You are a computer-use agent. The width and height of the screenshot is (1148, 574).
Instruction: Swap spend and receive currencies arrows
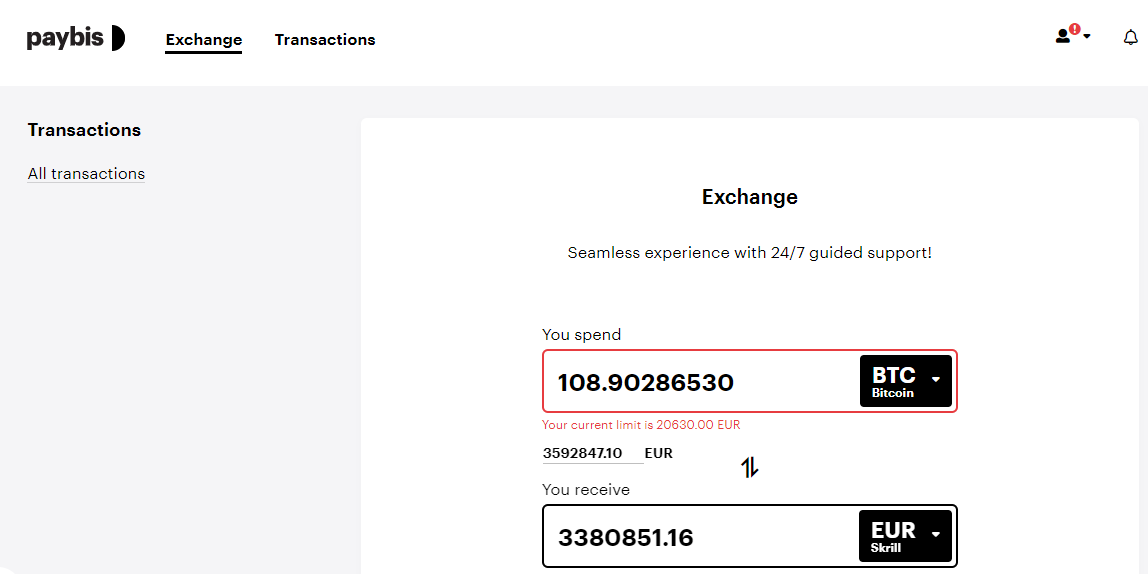coord(749,467)
